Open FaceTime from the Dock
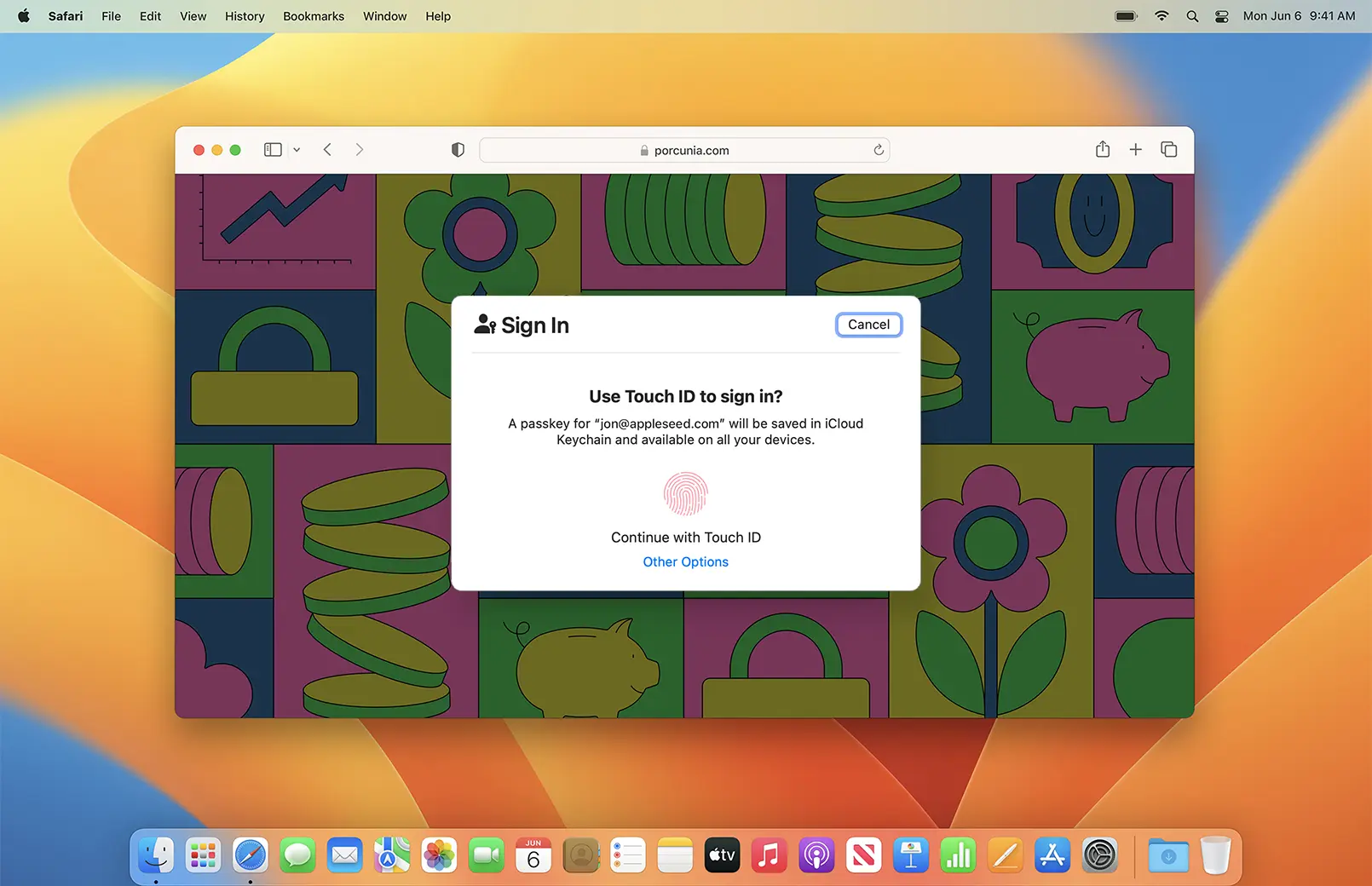This screenshot has height=886, width=1372. click(486, 855)
